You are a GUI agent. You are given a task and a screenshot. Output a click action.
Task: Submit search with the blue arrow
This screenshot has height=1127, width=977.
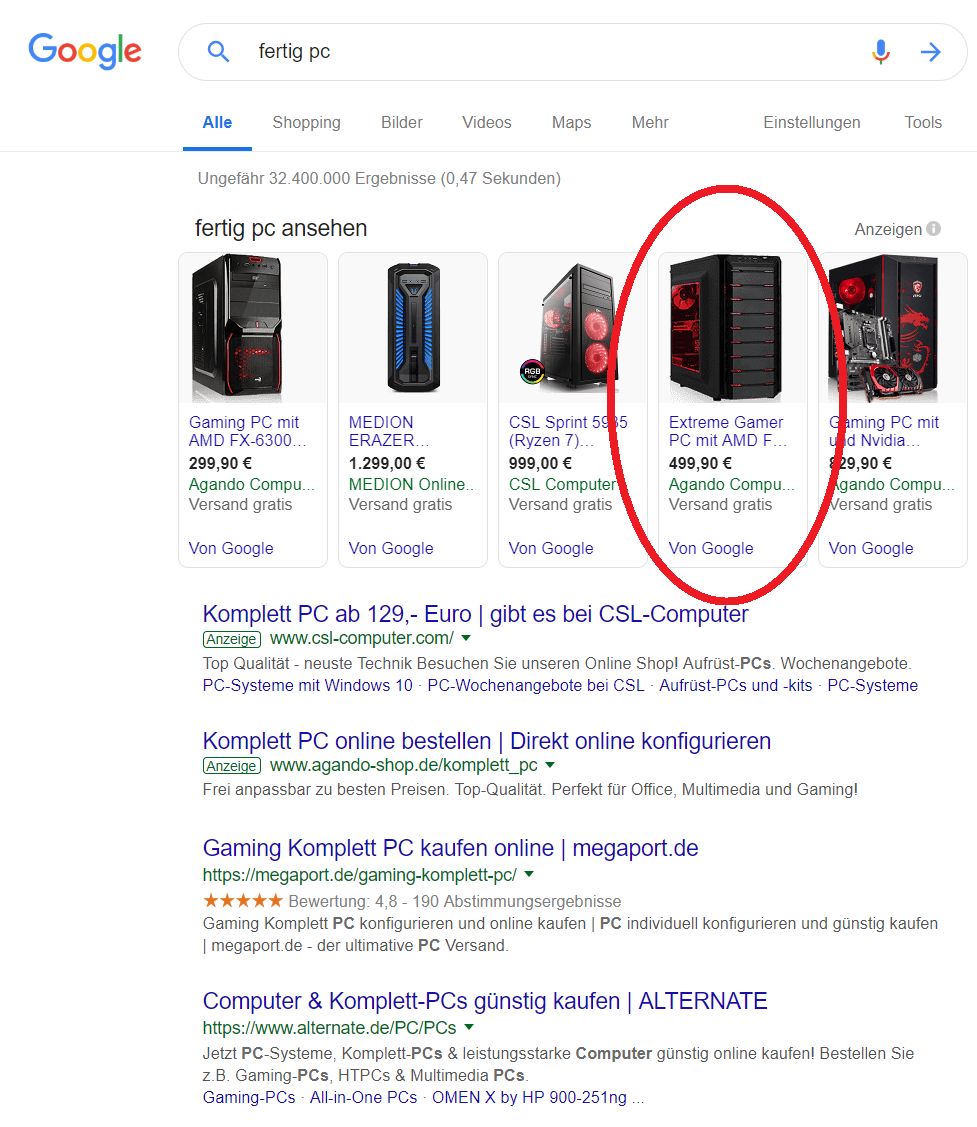(x=931, y=52)
